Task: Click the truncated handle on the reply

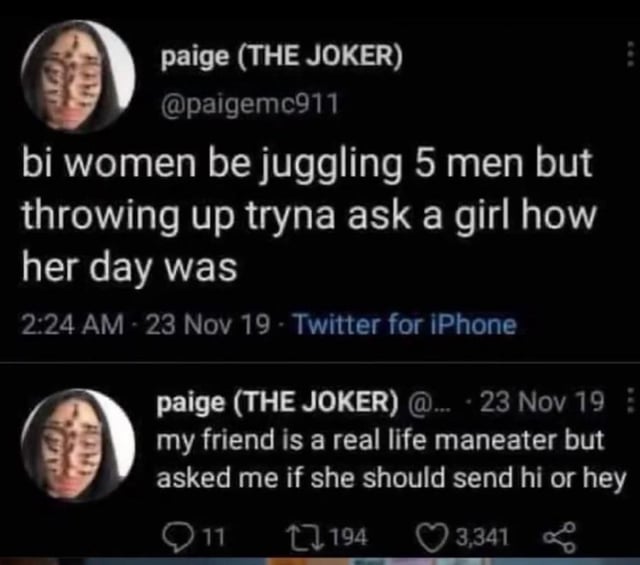Action: coord(427,404)
